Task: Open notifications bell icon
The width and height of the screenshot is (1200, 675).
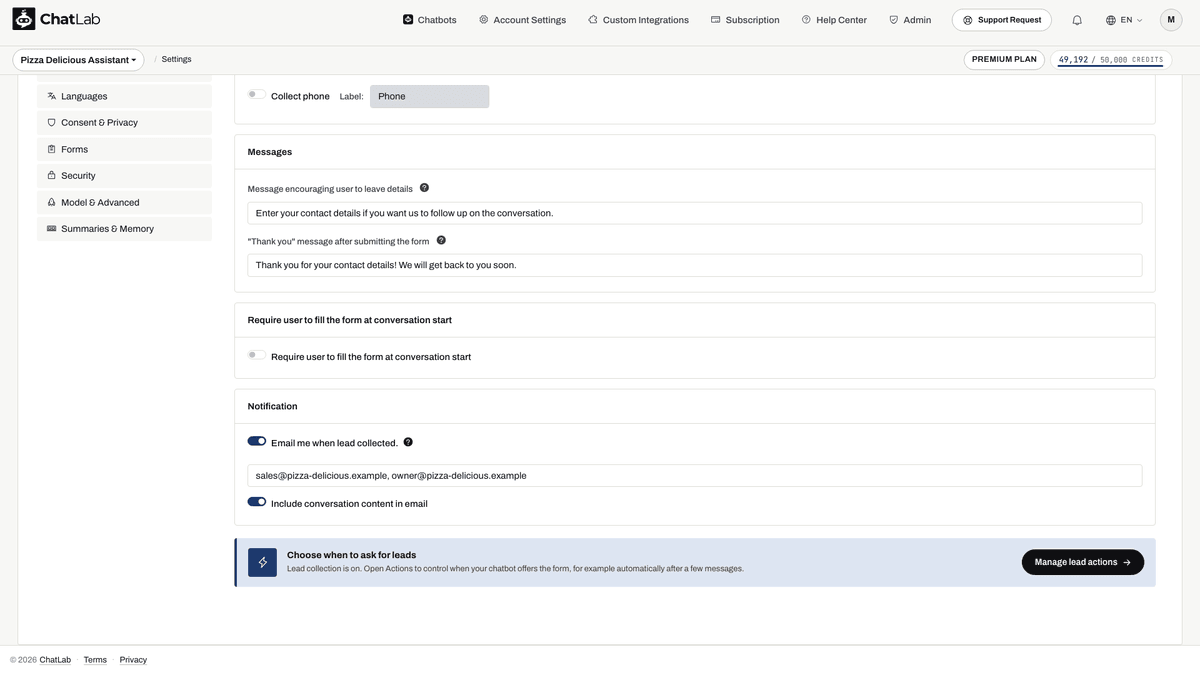Action: click(x=1077, y=20)
